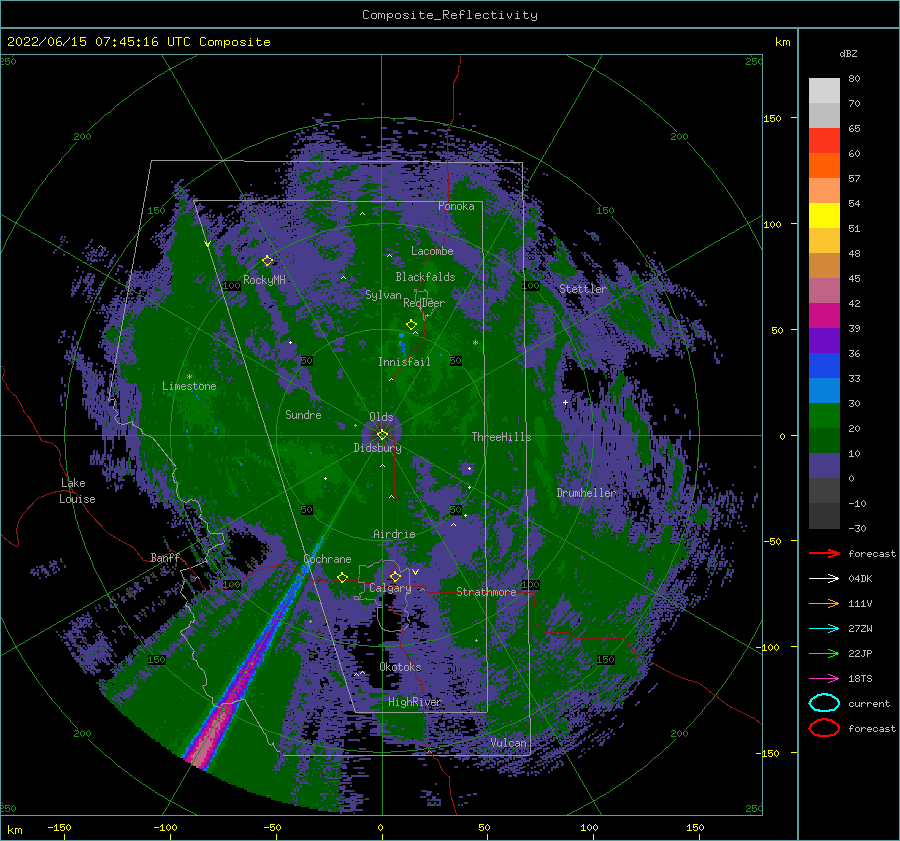This screenshot has height=841, width=900.
Task: Click the yellow diamond marker above Calgary
Action: click(395, 575)
